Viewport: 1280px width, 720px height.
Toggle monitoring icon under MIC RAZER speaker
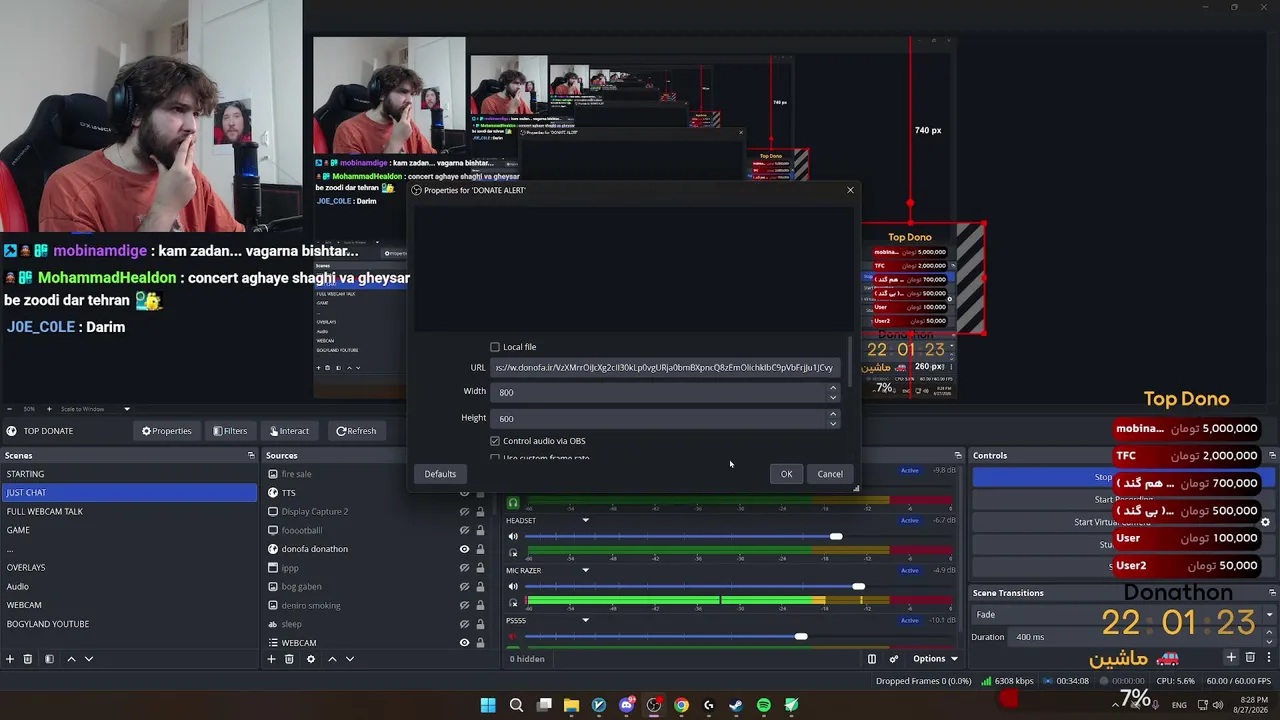(513, 602)
